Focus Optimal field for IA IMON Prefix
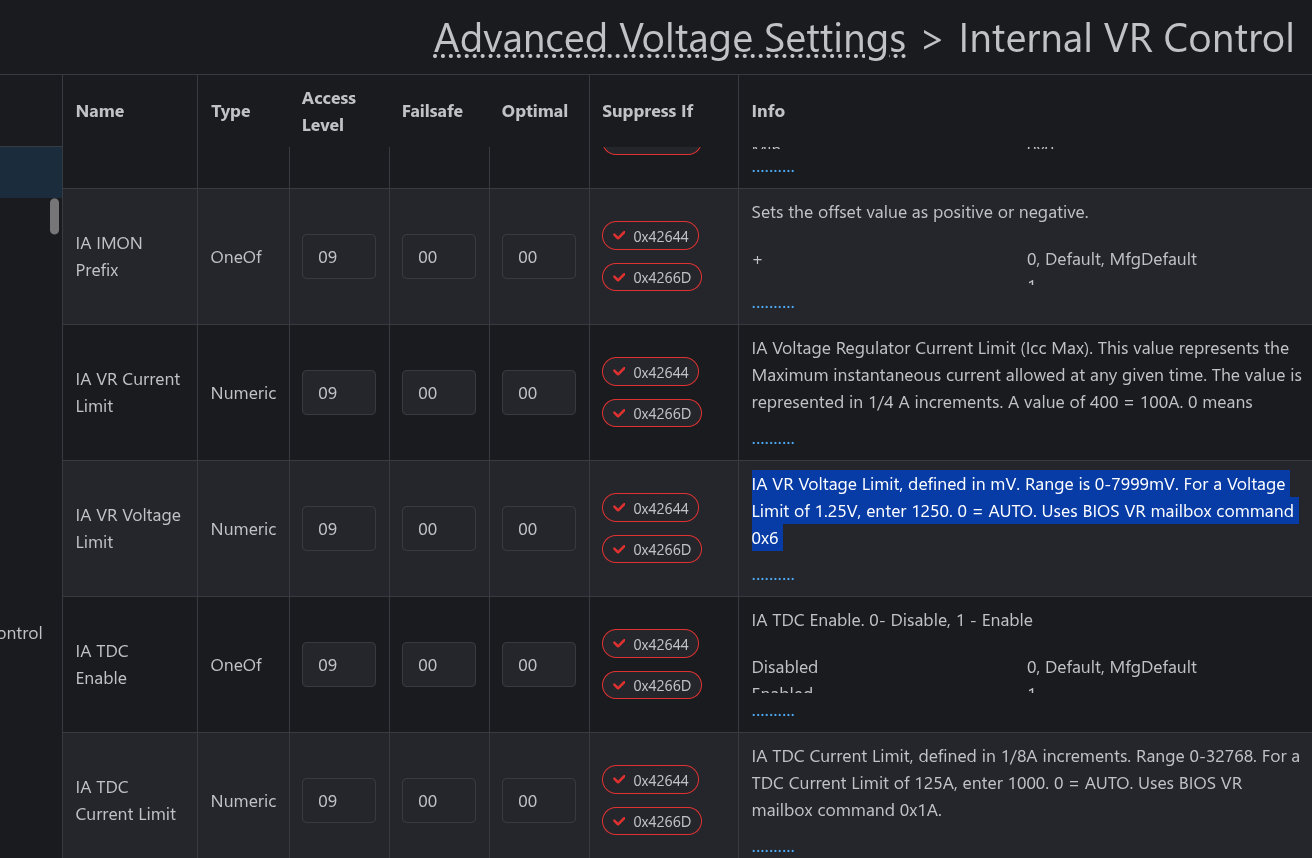1312x858 pixels. tap(539, 256)
